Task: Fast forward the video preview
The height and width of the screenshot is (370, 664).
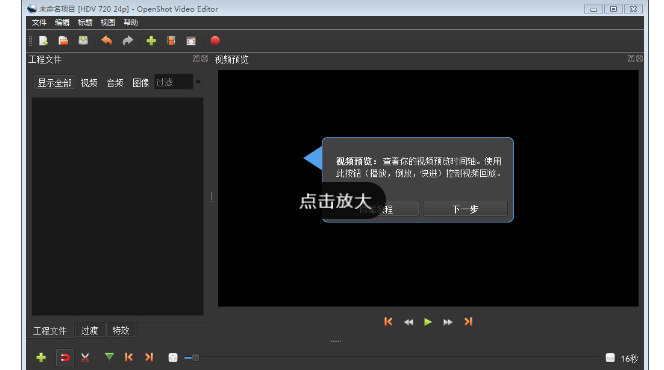Action: (448, 322)
